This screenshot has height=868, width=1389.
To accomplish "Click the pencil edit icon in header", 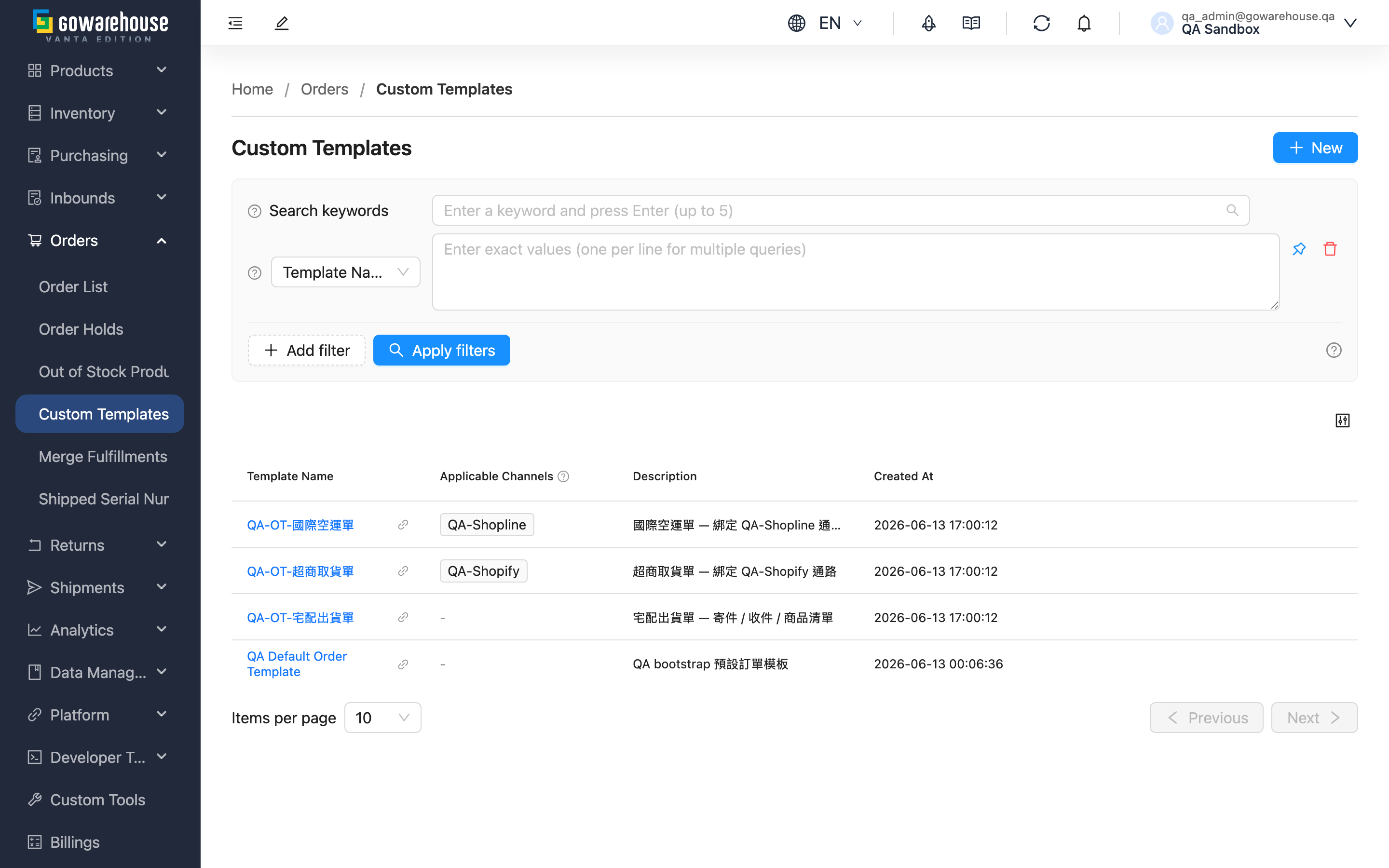I will pos(281,23).
